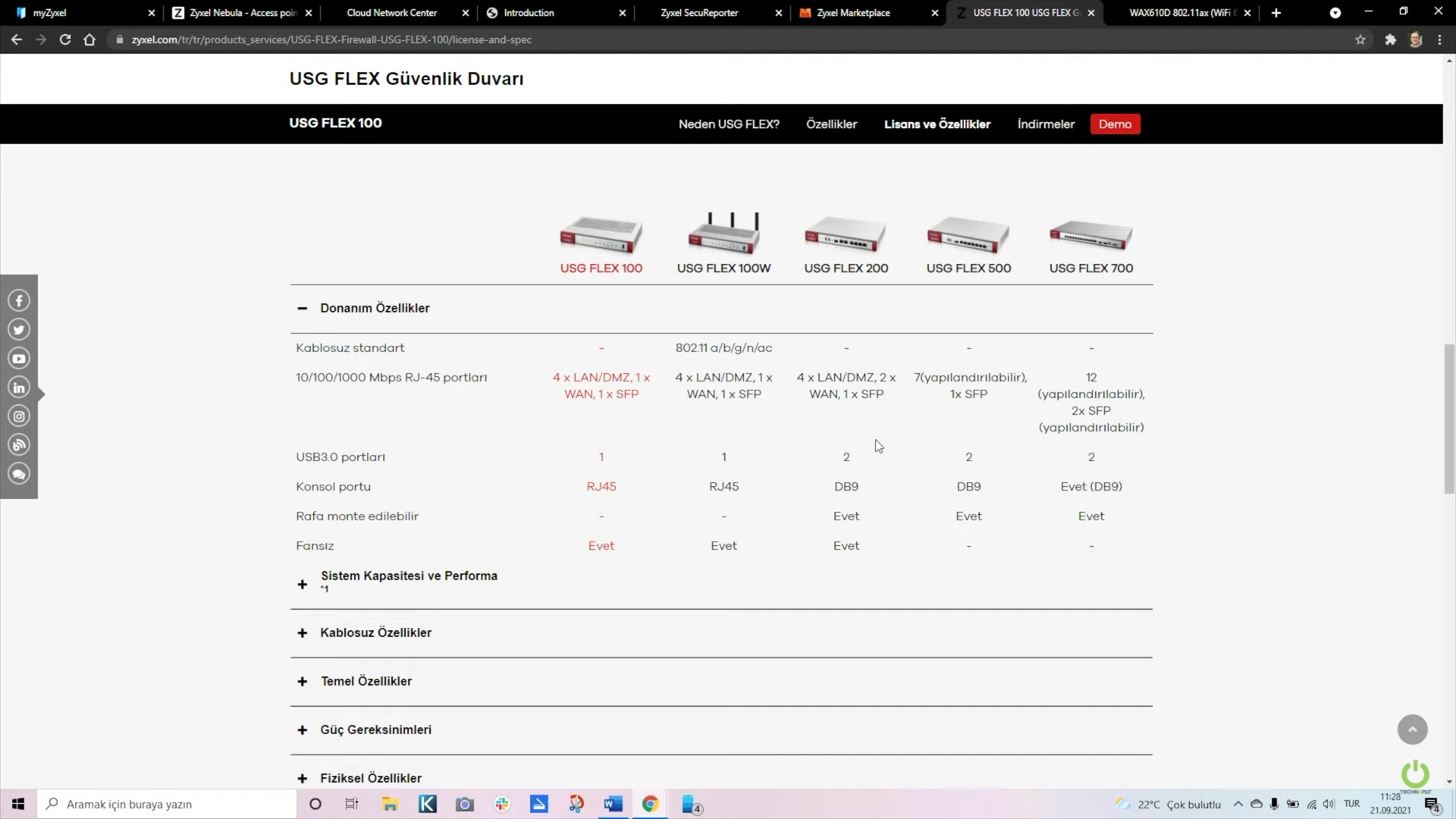Click the Facebook share icon in sidebar
Screen dimensions: 1456x819
(x=19, y=300)
